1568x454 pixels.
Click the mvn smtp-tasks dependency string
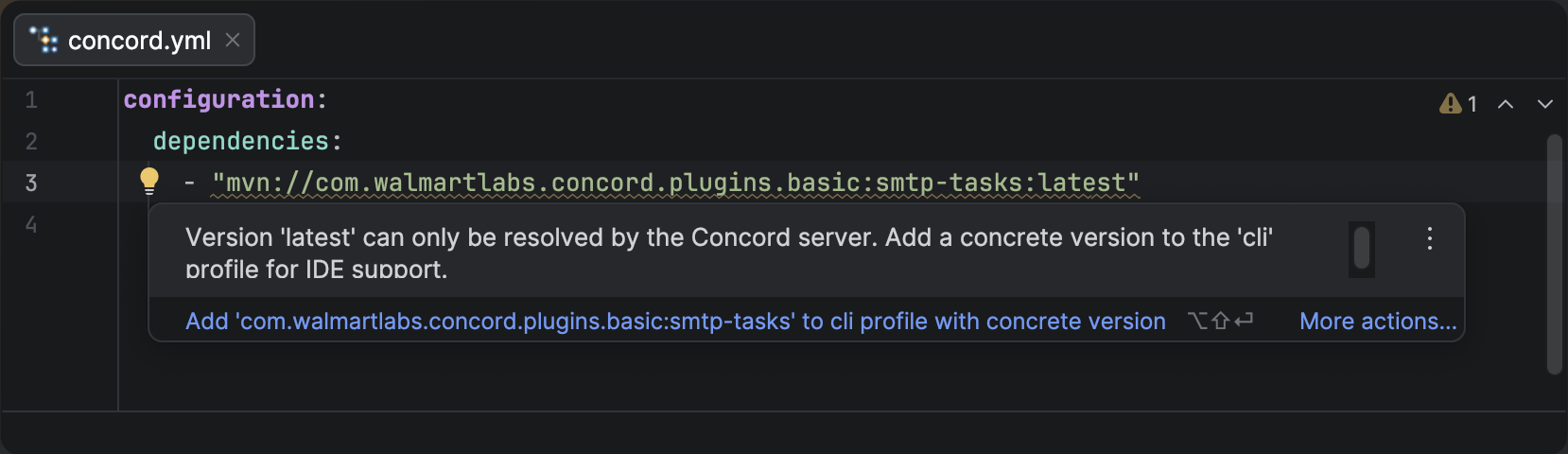point(675,183)
